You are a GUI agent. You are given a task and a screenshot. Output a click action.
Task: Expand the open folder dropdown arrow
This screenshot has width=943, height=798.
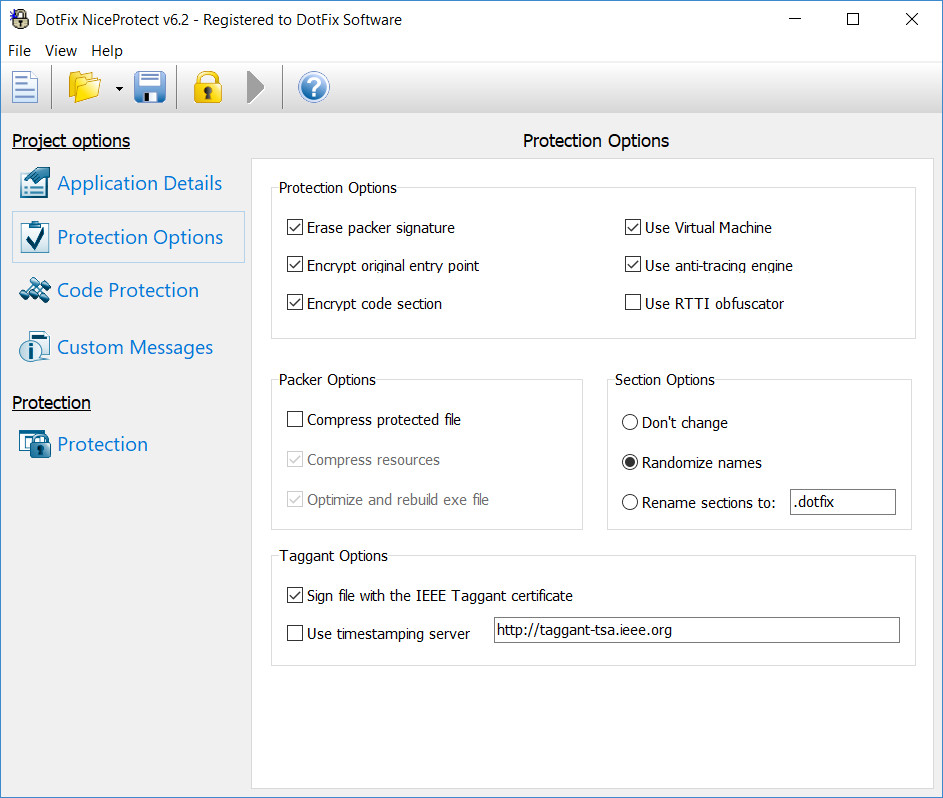pos(119,89)
